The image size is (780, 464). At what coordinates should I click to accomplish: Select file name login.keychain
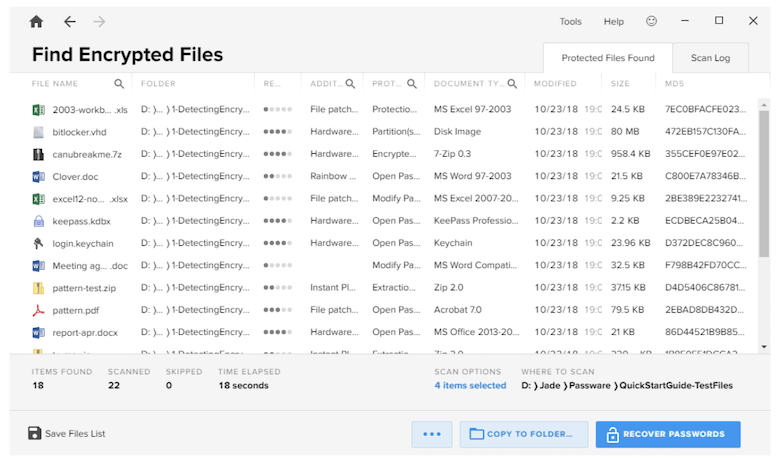[83, 244]
